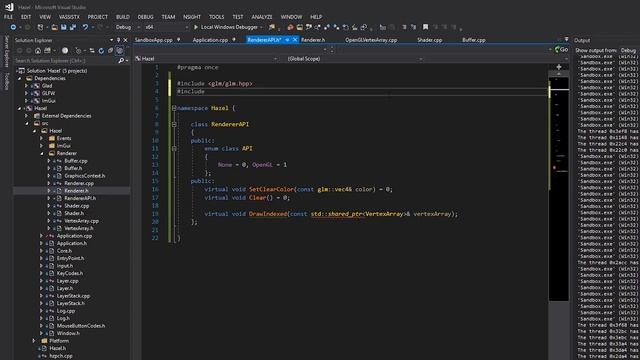The image size is (640, 360).
Task: Click Solution Explorer Home icon
Action: pyautogui.click(x=38, y=51)
